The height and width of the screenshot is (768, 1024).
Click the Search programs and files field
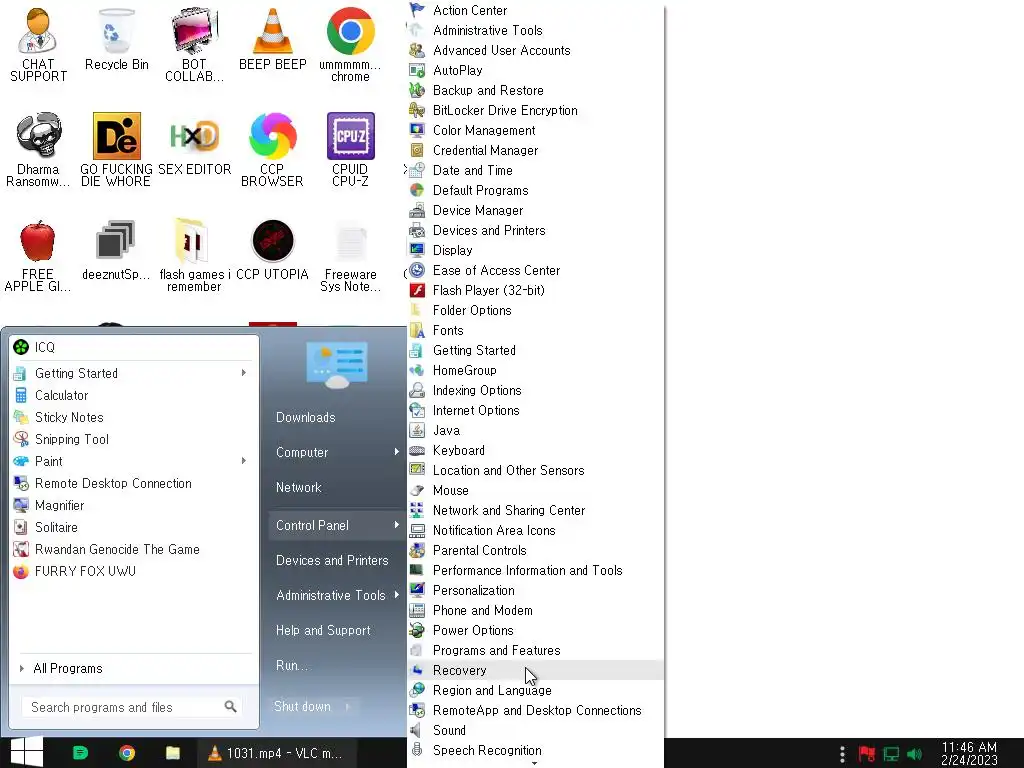pyautogui.click(x=133, y=707)
